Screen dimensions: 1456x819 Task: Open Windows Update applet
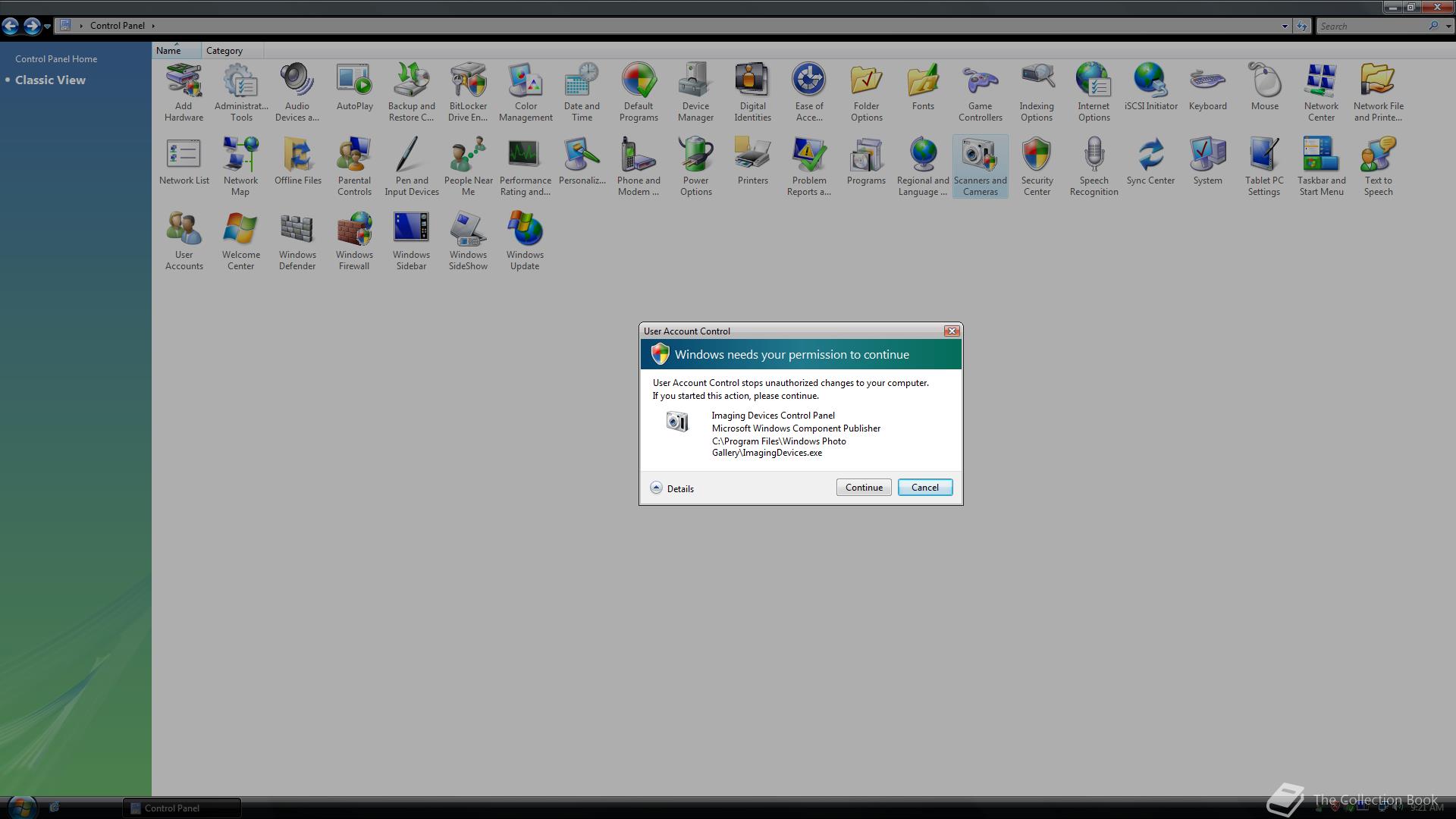pyautogui.click(x=525, y=240)
